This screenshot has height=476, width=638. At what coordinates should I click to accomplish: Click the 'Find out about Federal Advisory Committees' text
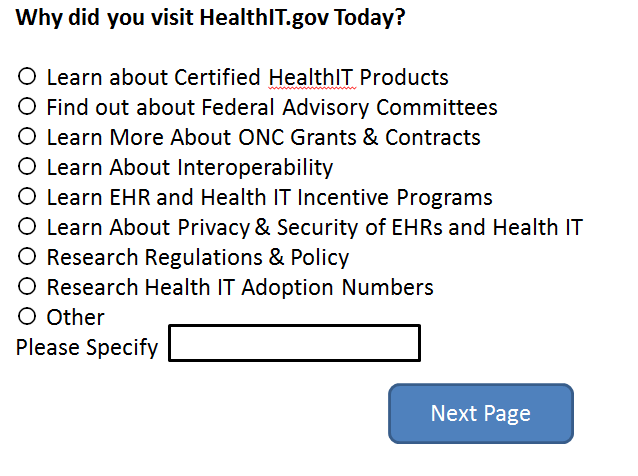point(272,107)
